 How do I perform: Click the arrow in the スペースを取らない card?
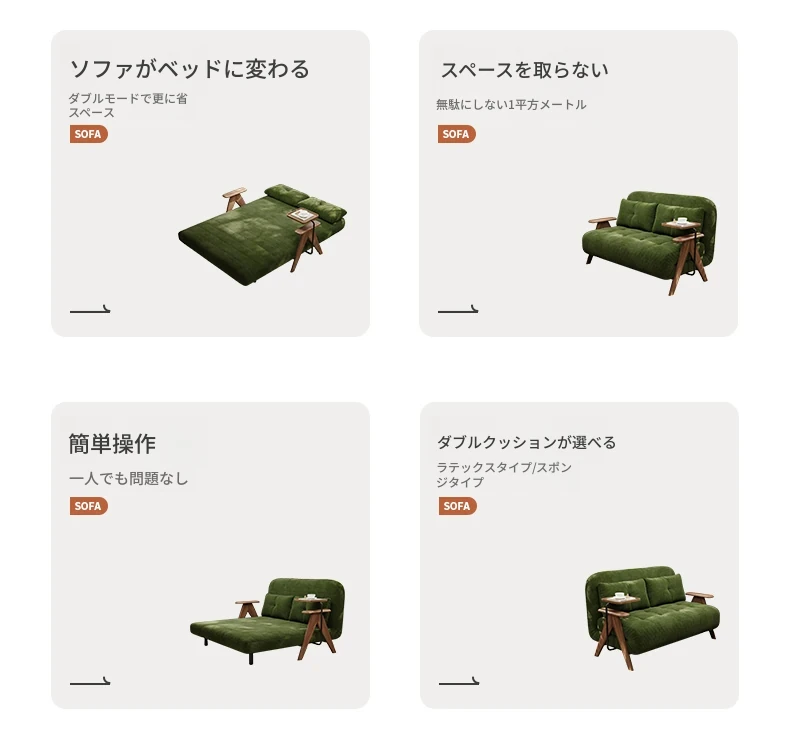[x=458, y=309]
